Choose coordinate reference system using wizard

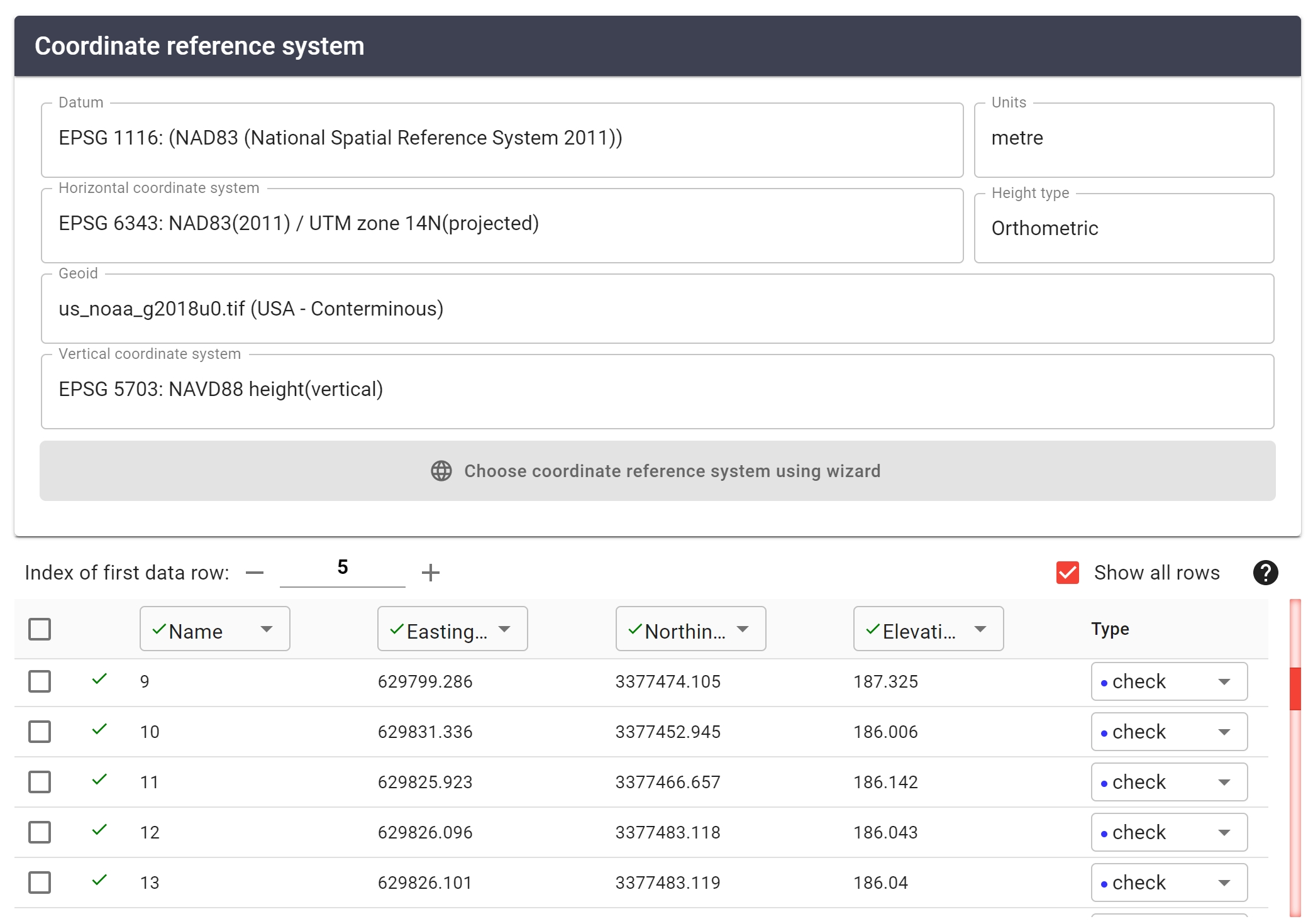(x=657, y=471)
